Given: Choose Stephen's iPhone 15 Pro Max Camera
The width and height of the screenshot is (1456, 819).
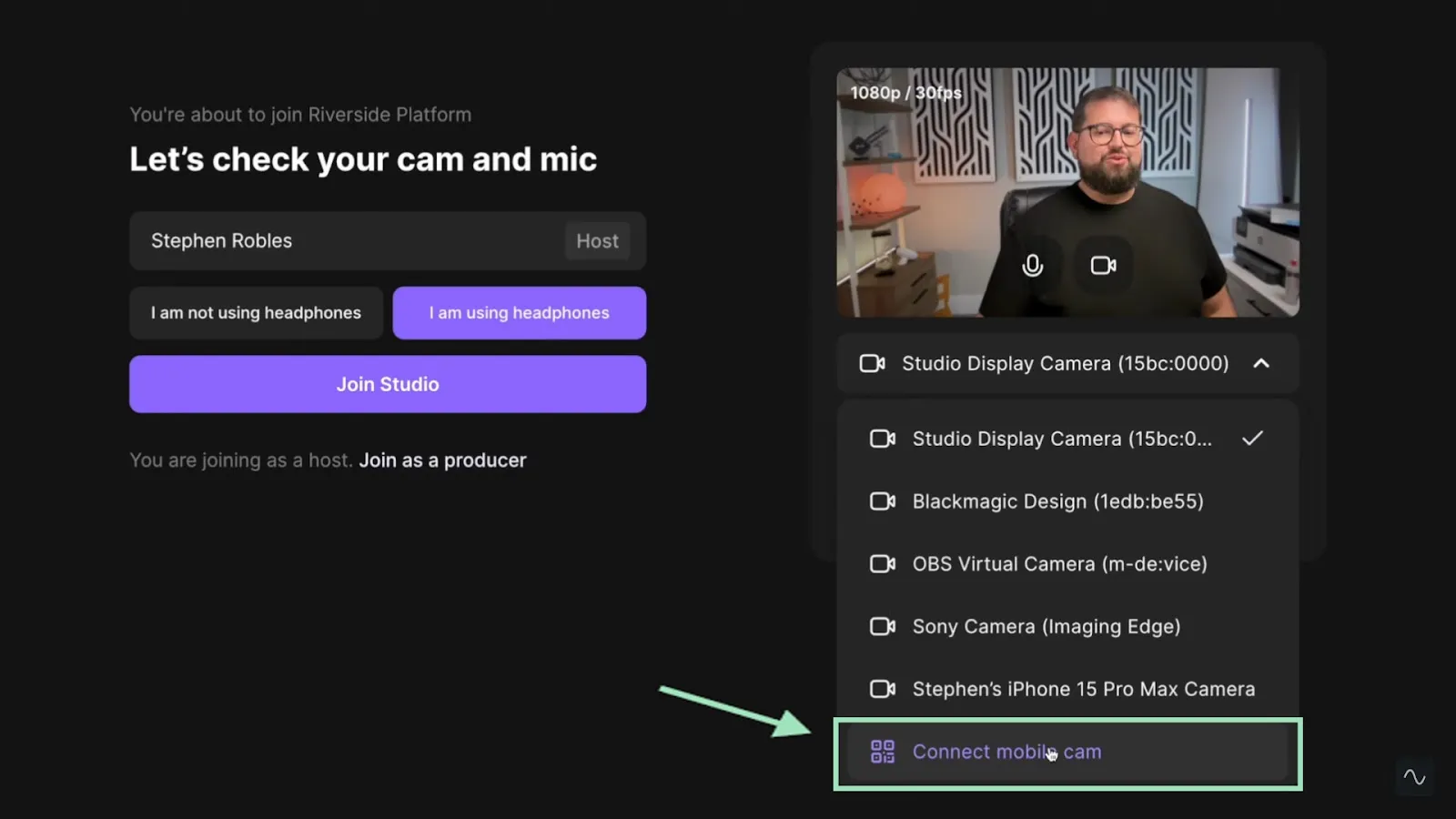Looking at the screenshot, I should [x=1067, y=689].
